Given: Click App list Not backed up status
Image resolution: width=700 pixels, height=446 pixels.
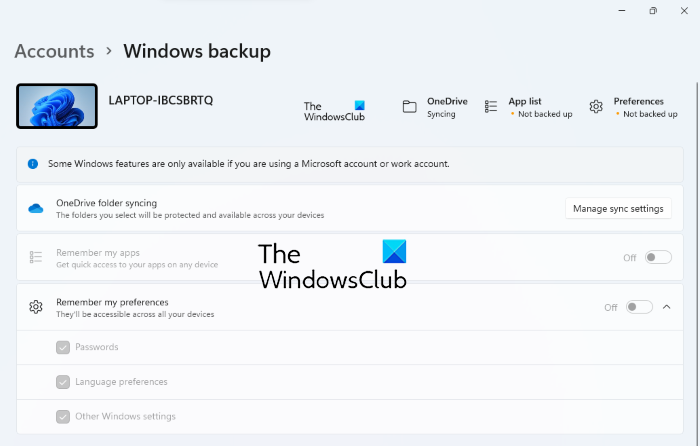Looking at the screenshot, I should pos(545,114).
